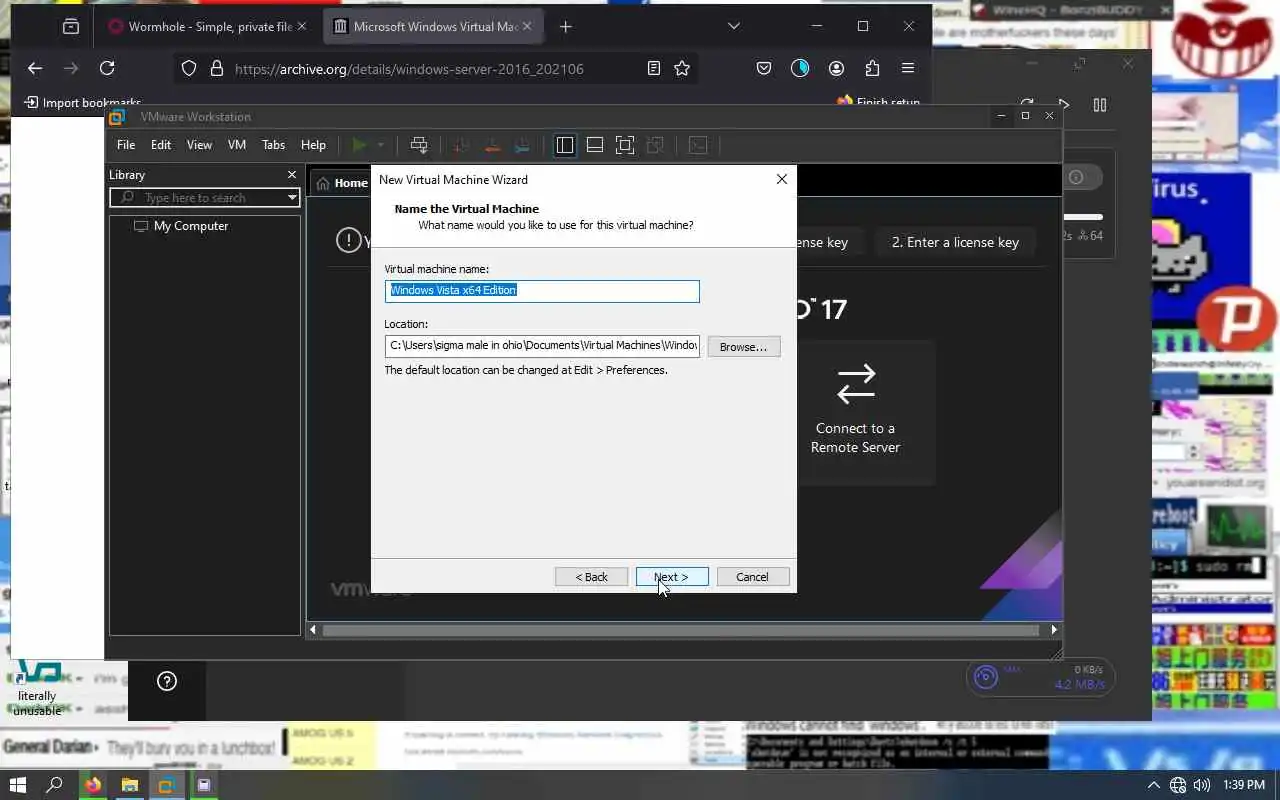Click Send Ctrl+Alt+Del toolbar icon

419,145
